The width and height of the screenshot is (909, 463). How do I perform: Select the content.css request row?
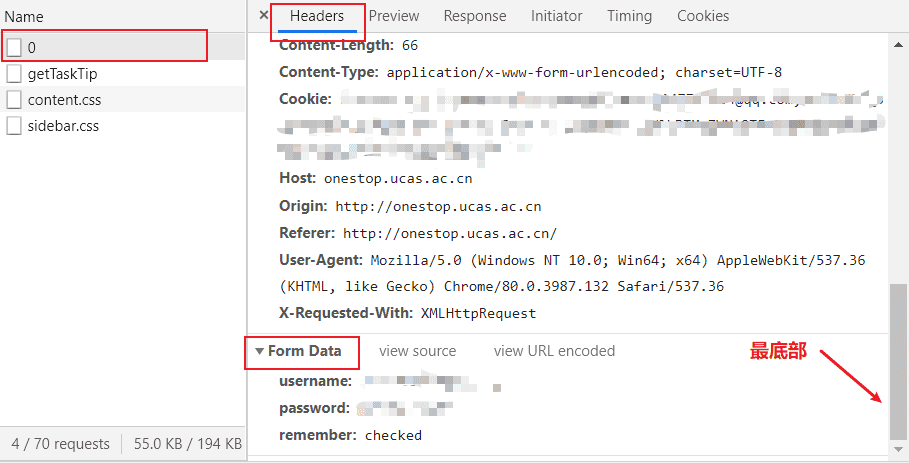click(x=123, y=100)
